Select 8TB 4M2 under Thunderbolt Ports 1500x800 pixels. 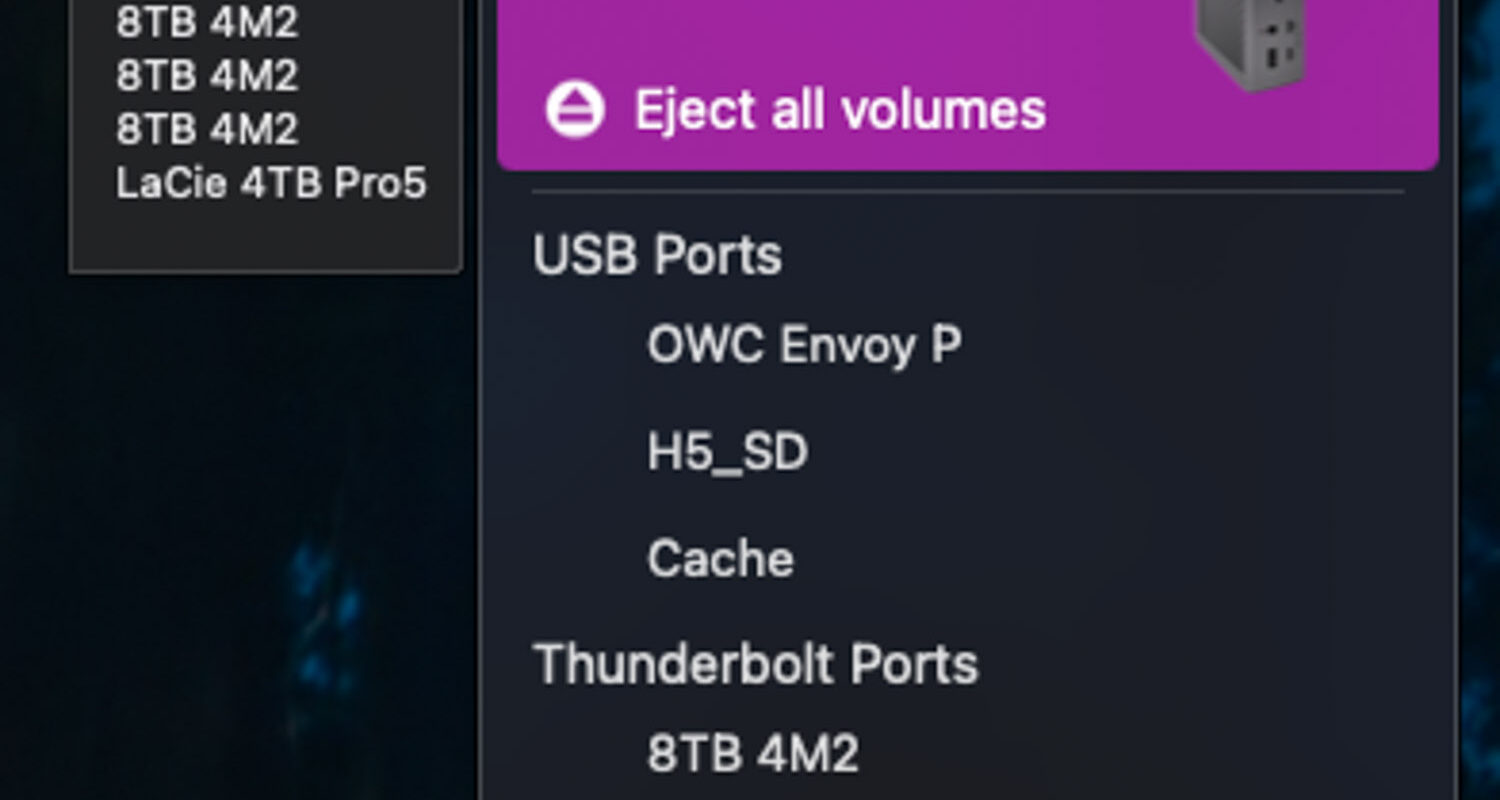coord(752,753)
